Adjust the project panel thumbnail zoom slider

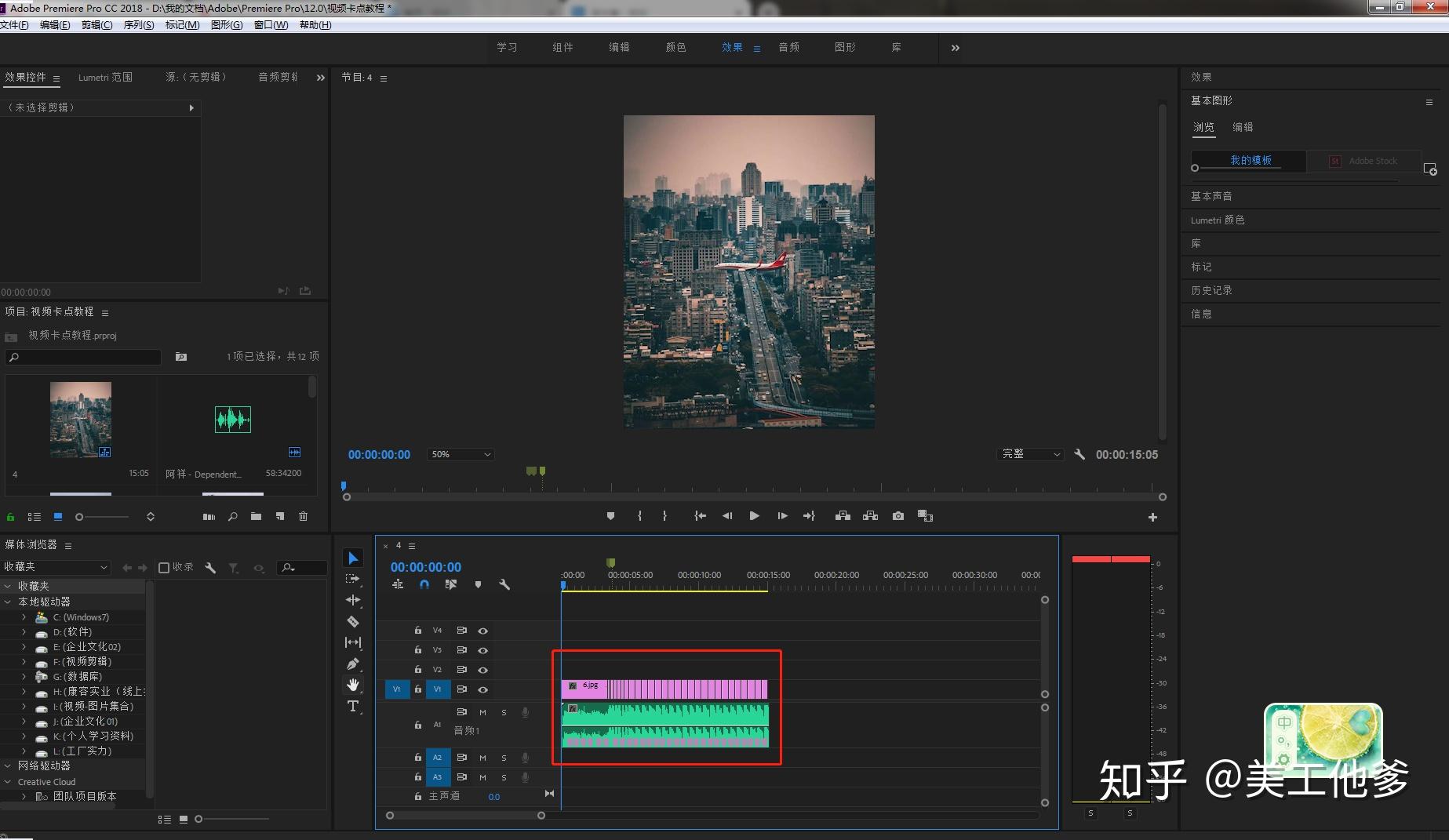click(79, 517)
